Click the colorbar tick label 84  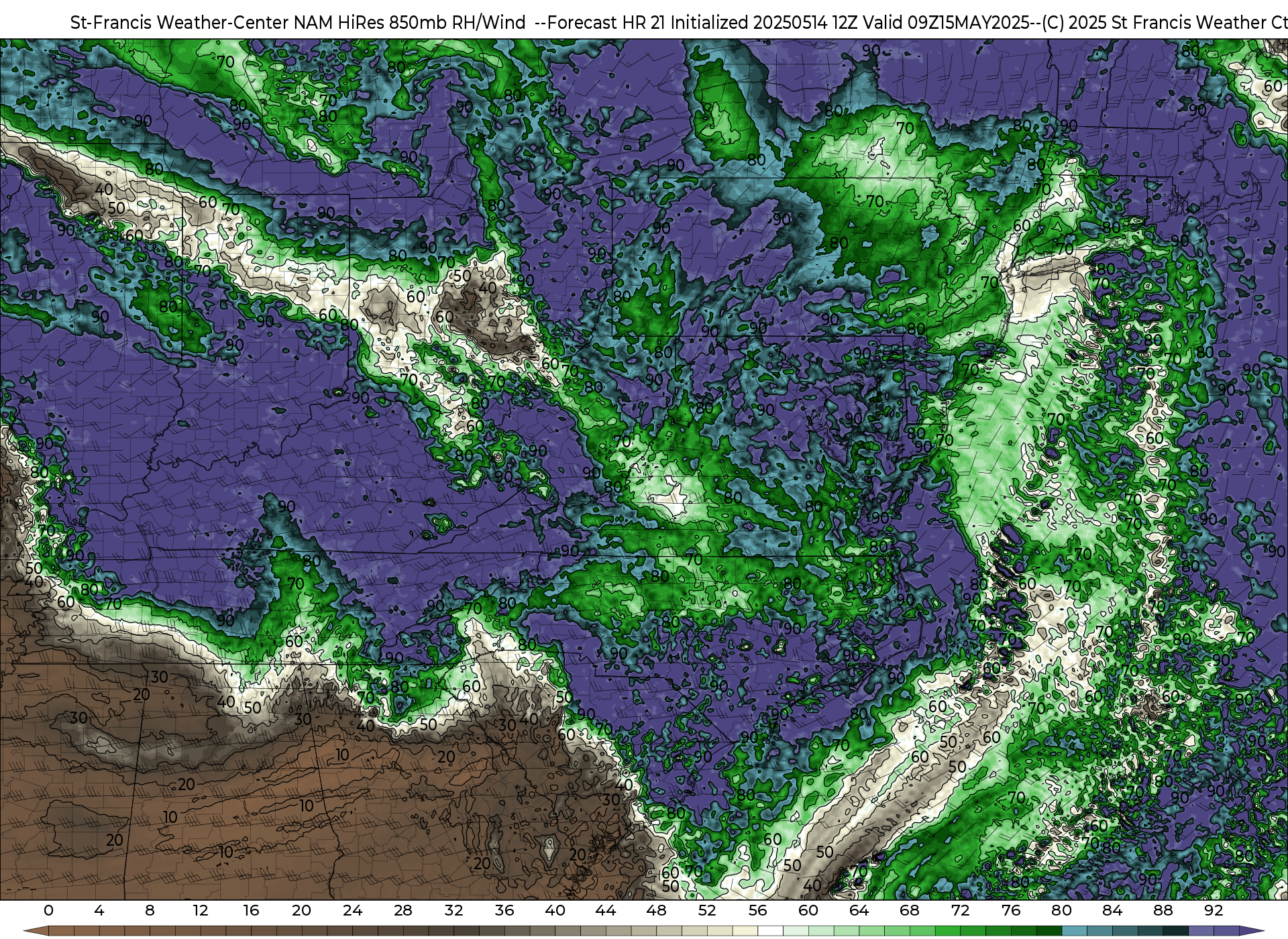1112,910
